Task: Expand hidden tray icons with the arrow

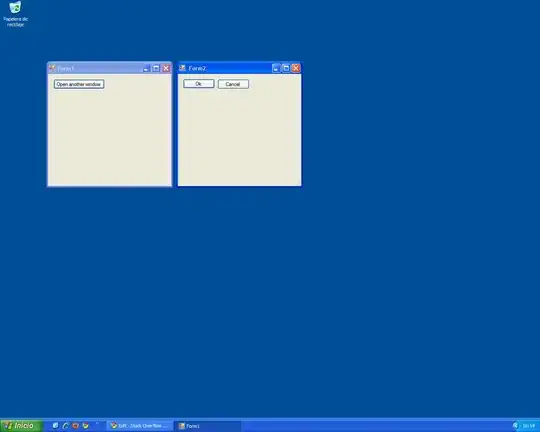Action: pos(515,426)
